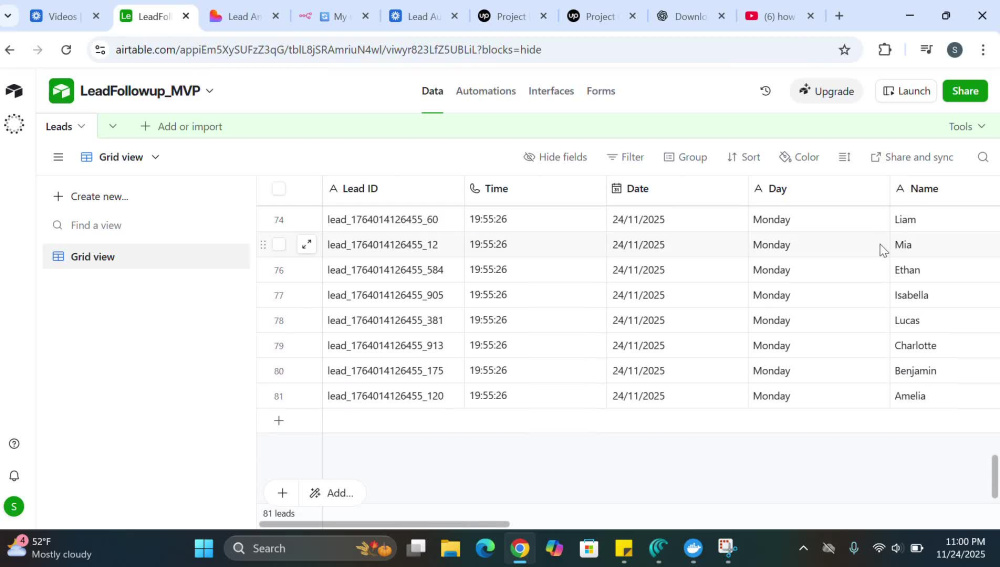Image resolution: width=1000 pixels, height=567 pixels.
Task: Show hidden system tray icons
Action: (803, 549)
